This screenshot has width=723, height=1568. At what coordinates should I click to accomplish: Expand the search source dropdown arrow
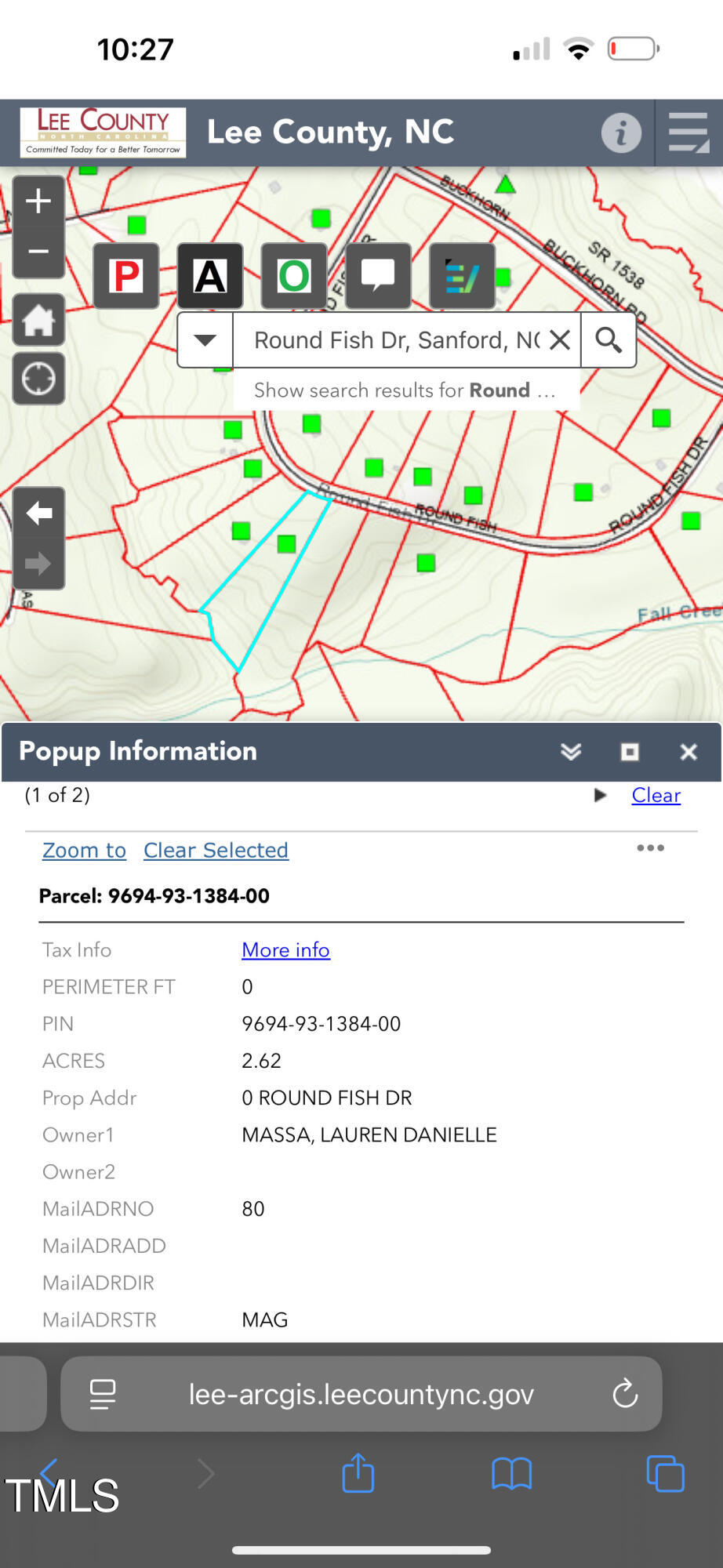(205, 340)
